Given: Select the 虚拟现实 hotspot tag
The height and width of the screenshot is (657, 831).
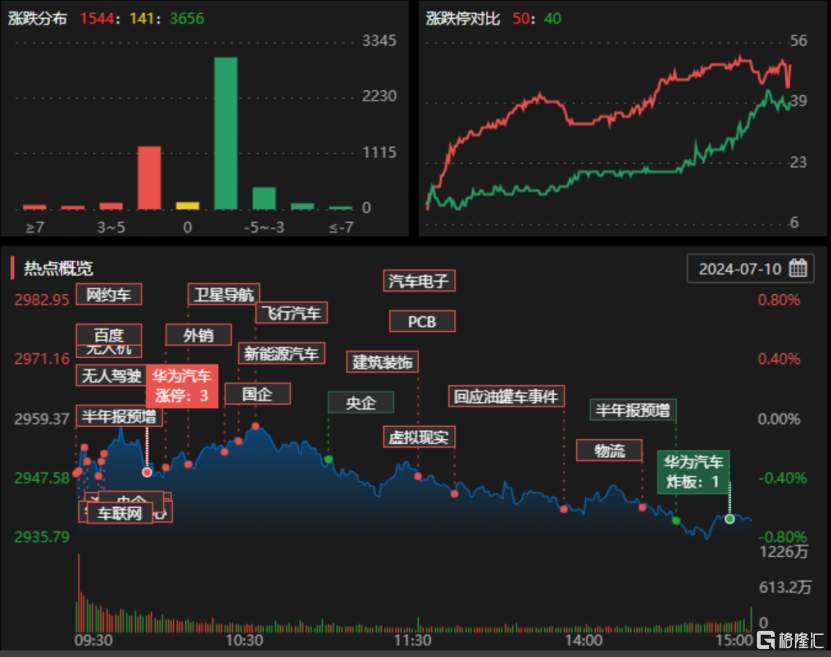Looking at the screenshot, I should pos(419,437).
